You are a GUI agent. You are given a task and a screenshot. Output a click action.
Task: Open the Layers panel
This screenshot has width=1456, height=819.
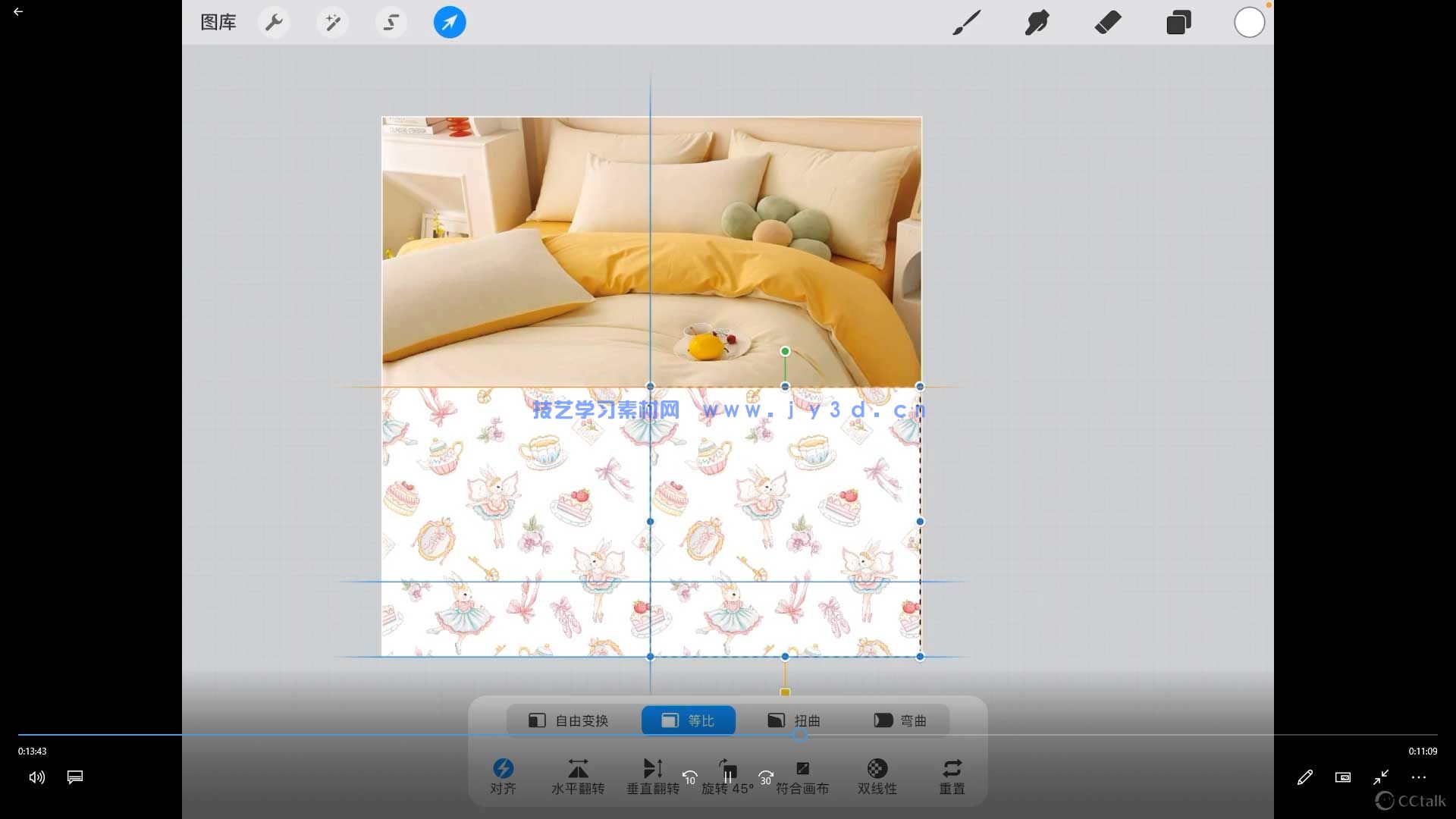[x=1178, y=23]
